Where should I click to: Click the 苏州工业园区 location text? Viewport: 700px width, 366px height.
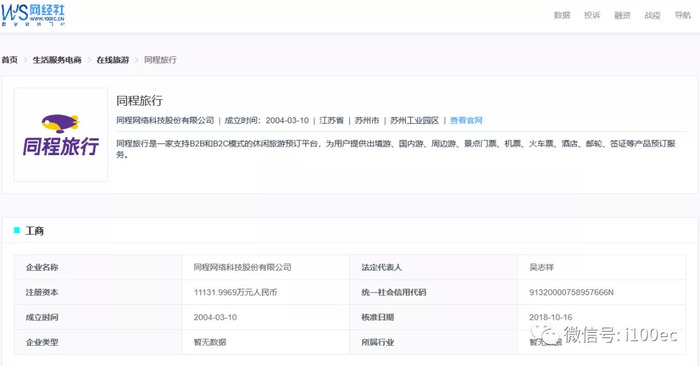pyautogui.click(x=414, y=121)
